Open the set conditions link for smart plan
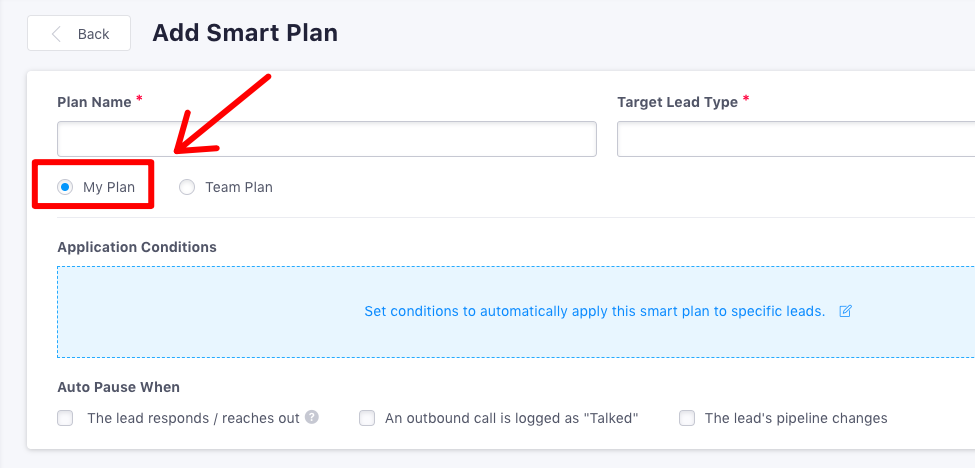Screen dimensions: 975x468 [x=594, y=311]
